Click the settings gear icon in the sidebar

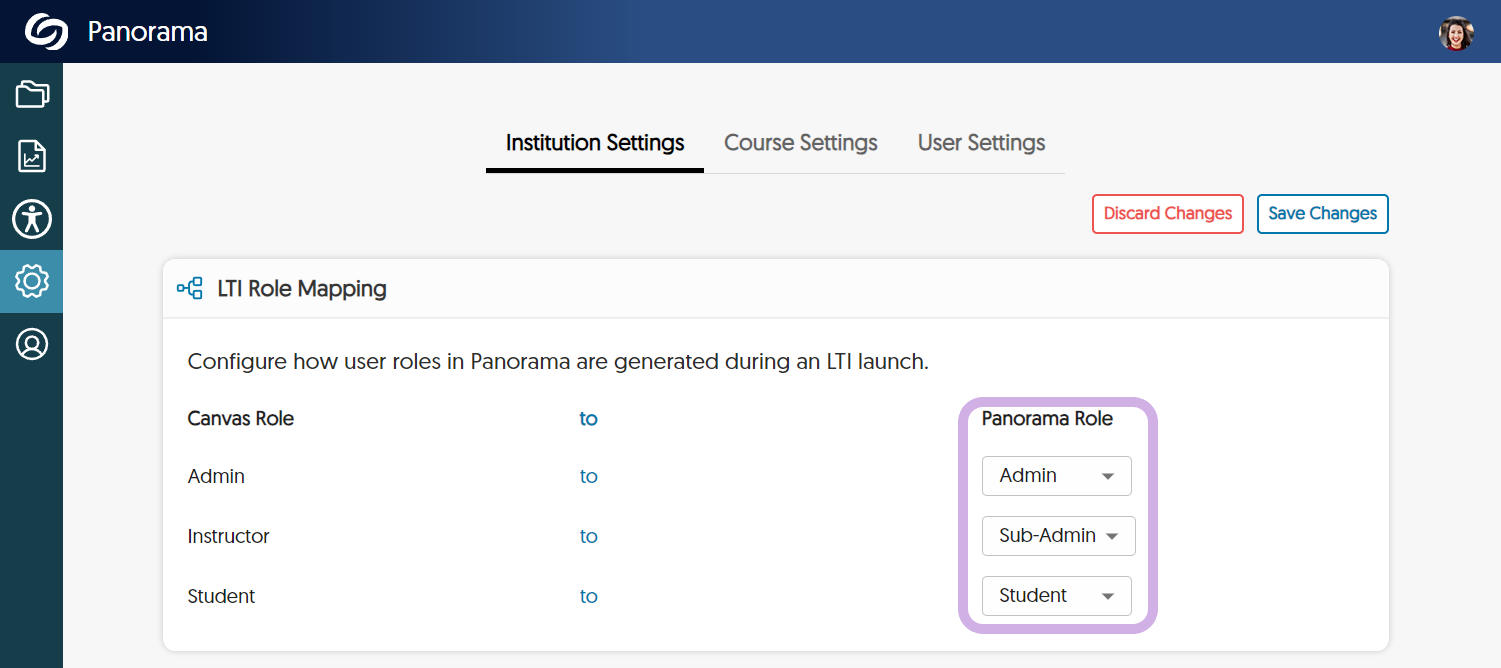click(32, 281)
